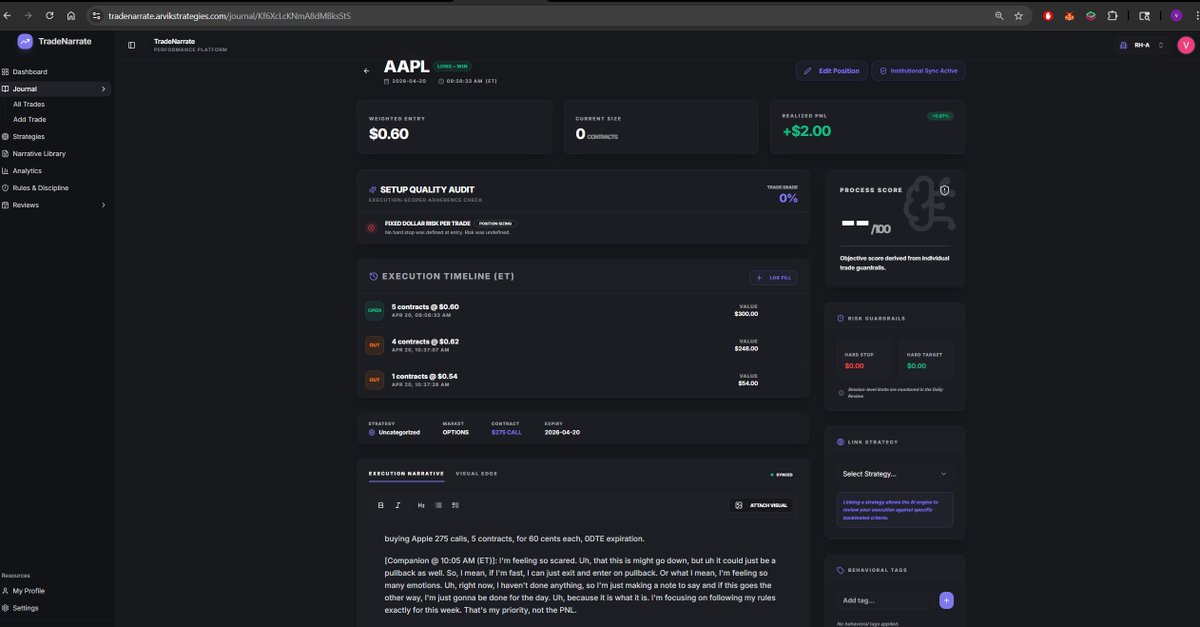Open the Select Strategy dropdown
Screen dimensions: 1200x627
[893, 473]
